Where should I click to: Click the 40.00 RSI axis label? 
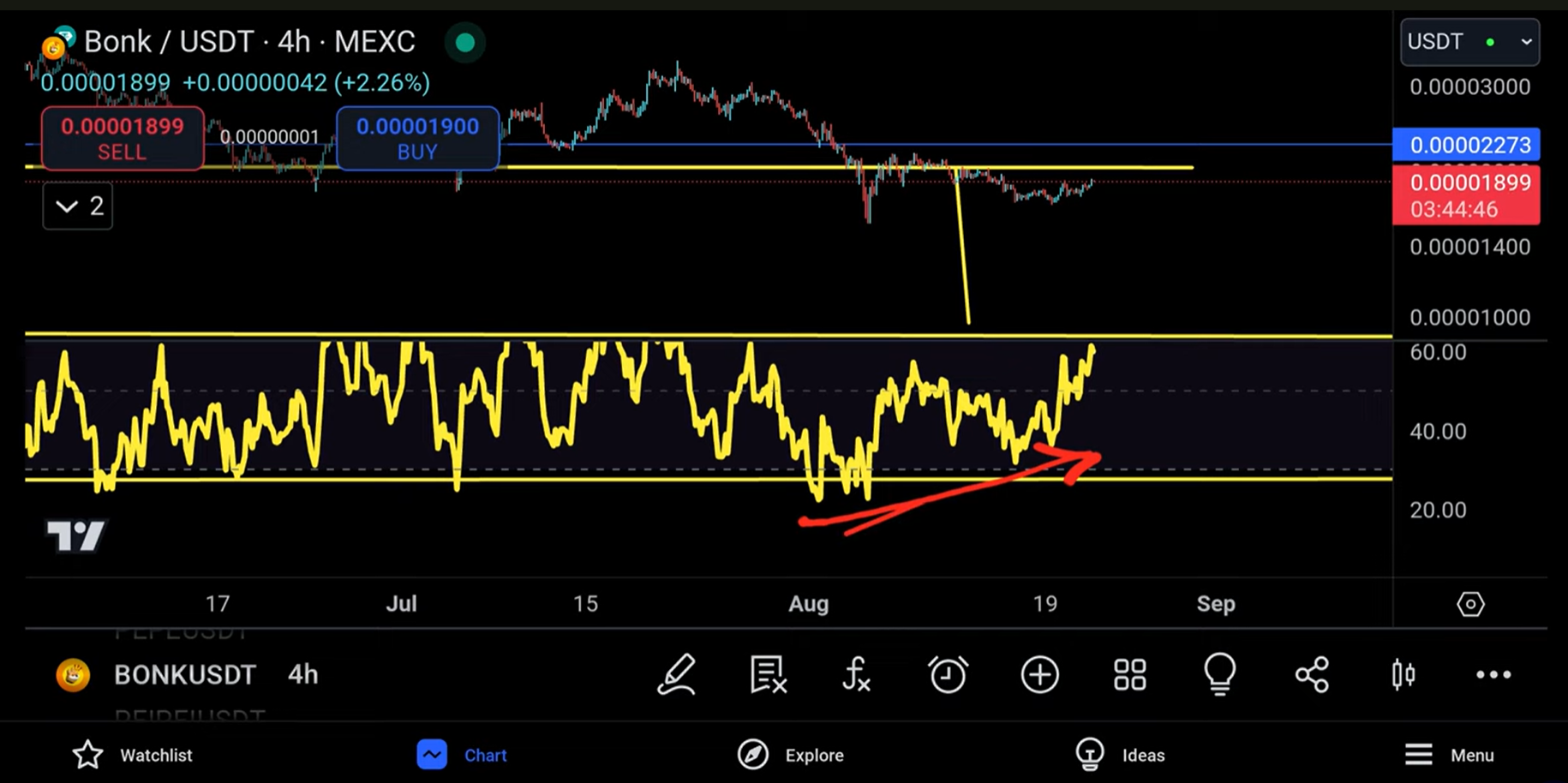tap(1438, 431)
